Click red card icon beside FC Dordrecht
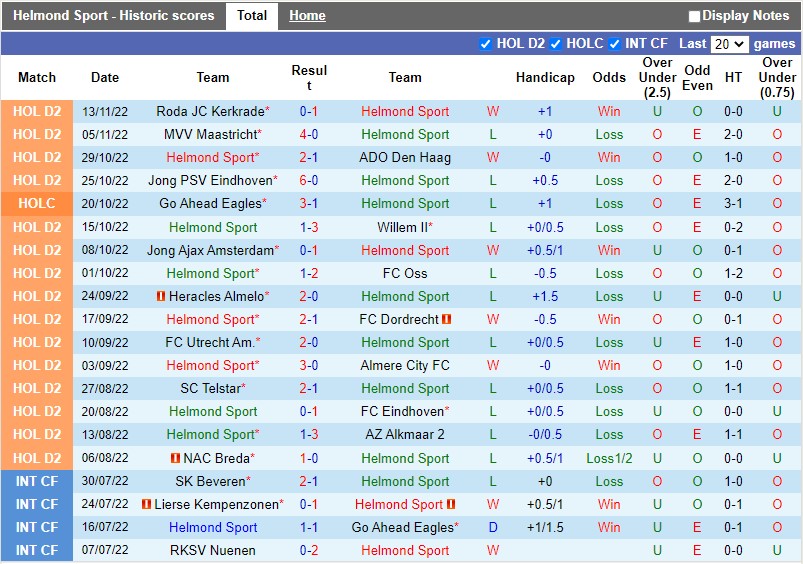 [x=447, y=319]
